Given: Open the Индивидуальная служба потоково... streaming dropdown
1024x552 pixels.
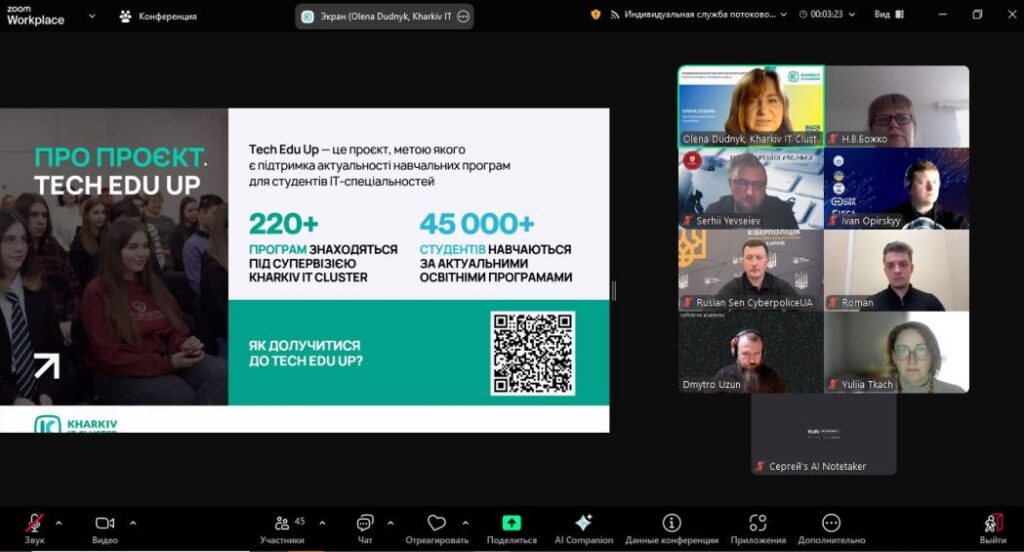Looking at the screenshot, I should 704,14.
